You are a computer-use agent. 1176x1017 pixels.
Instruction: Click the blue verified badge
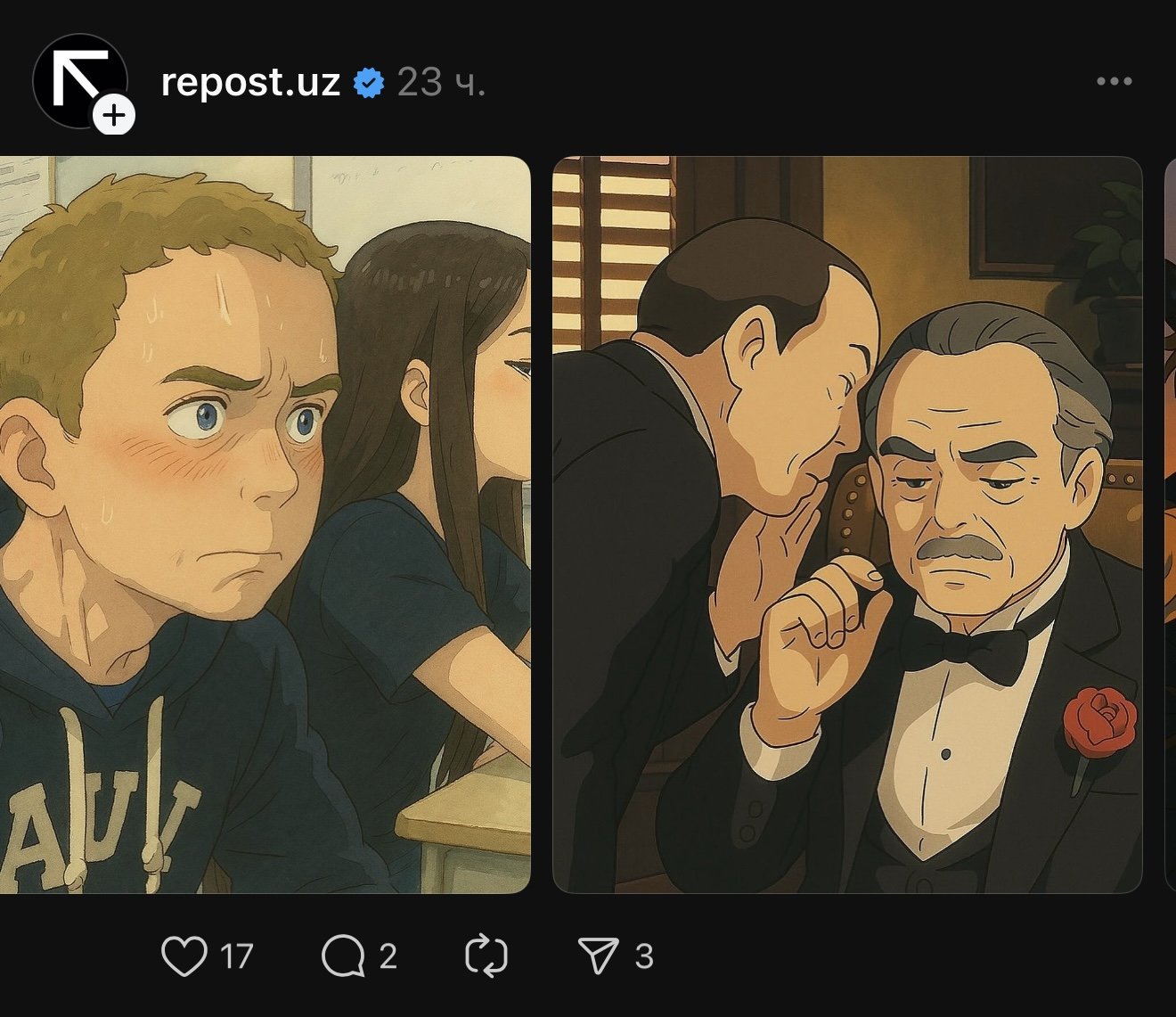(369, 83)
